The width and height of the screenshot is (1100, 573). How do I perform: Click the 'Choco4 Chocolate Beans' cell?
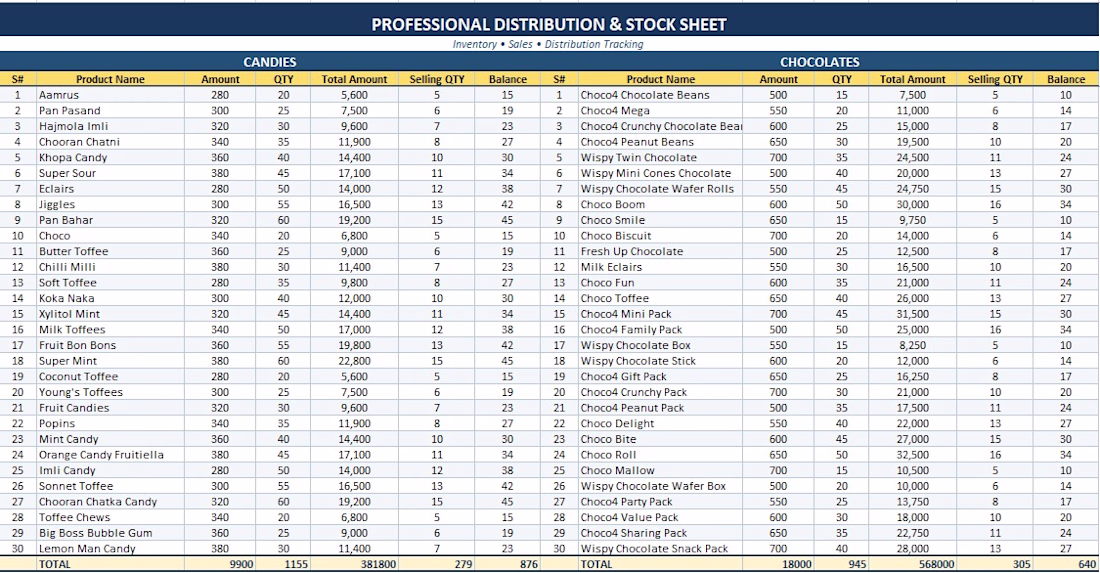coord(660,95)
